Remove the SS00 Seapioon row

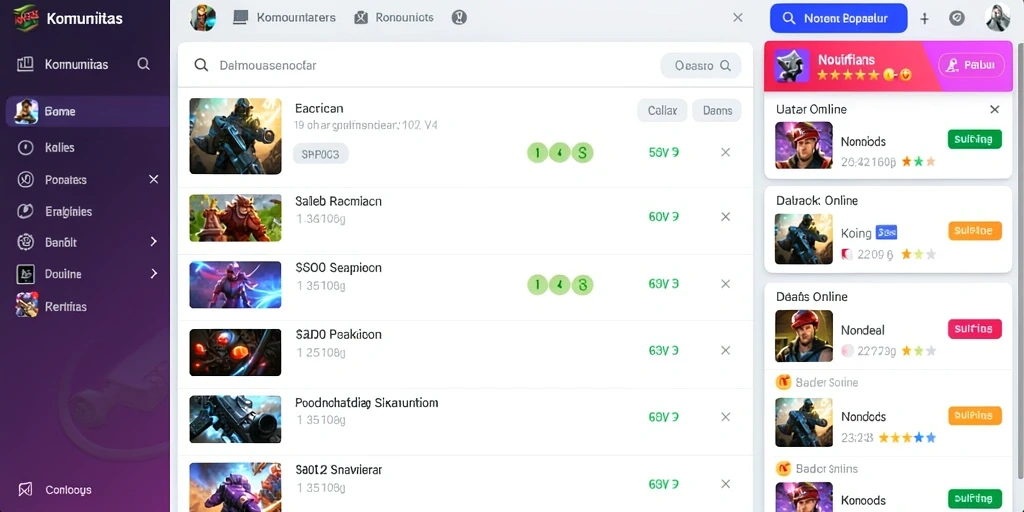[x=725, y=283]
